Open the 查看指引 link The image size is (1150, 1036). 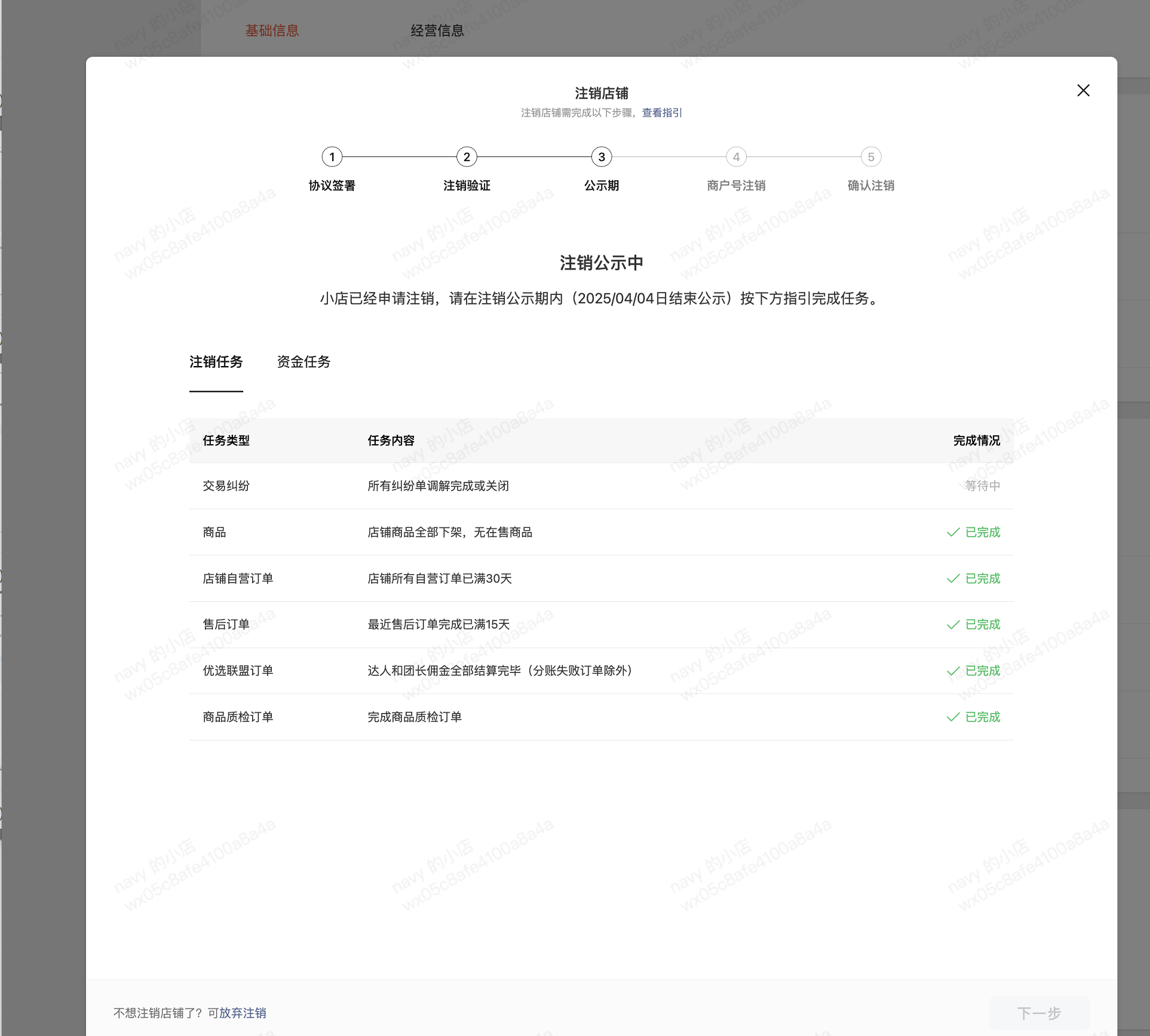pyautogui.click(x=662, y=113)
